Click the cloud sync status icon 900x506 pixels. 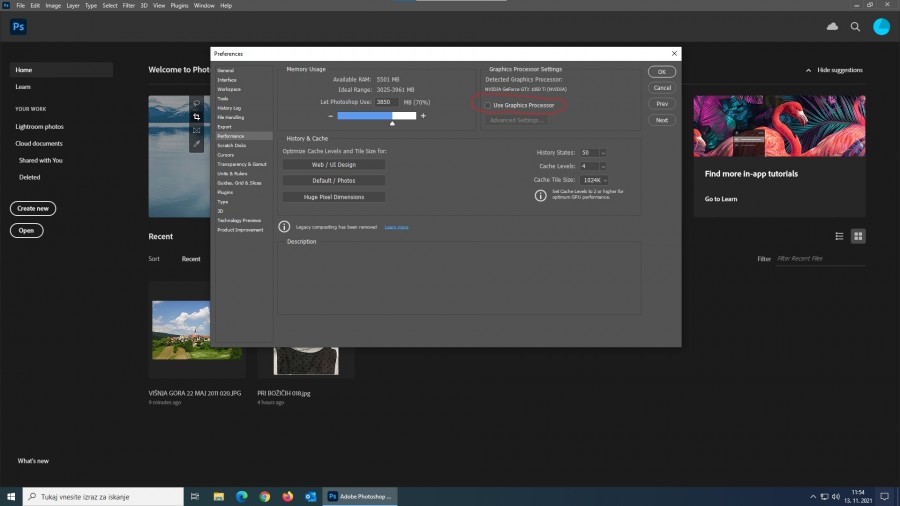[x=832, y=27]
